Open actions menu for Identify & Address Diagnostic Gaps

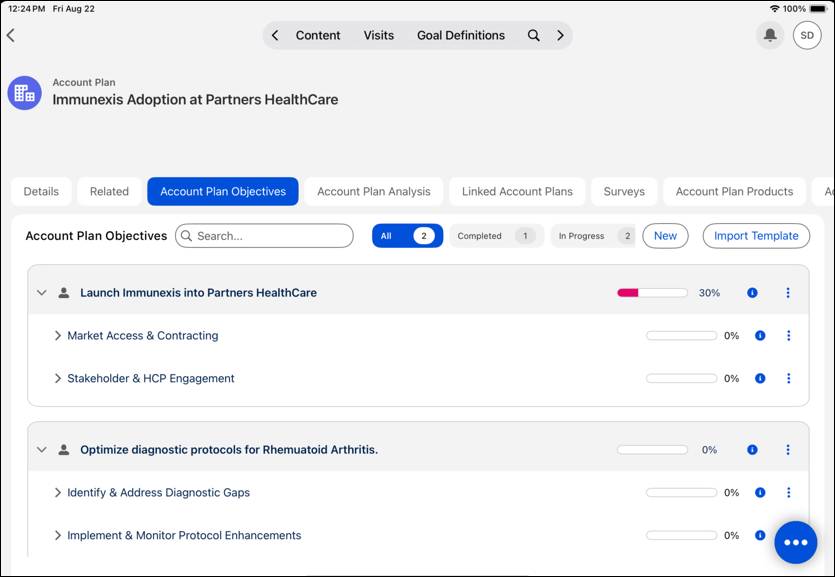(x=788, y=492)
